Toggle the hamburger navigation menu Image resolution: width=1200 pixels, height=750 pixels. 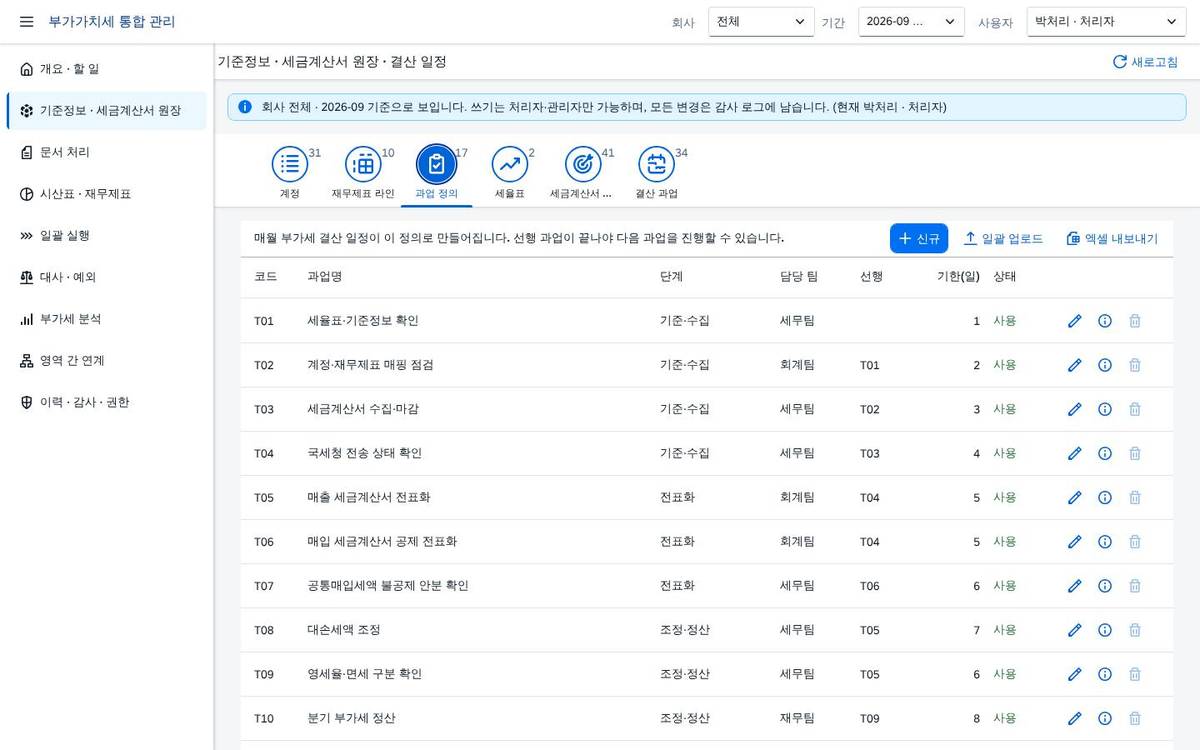[x=26, y=21]
